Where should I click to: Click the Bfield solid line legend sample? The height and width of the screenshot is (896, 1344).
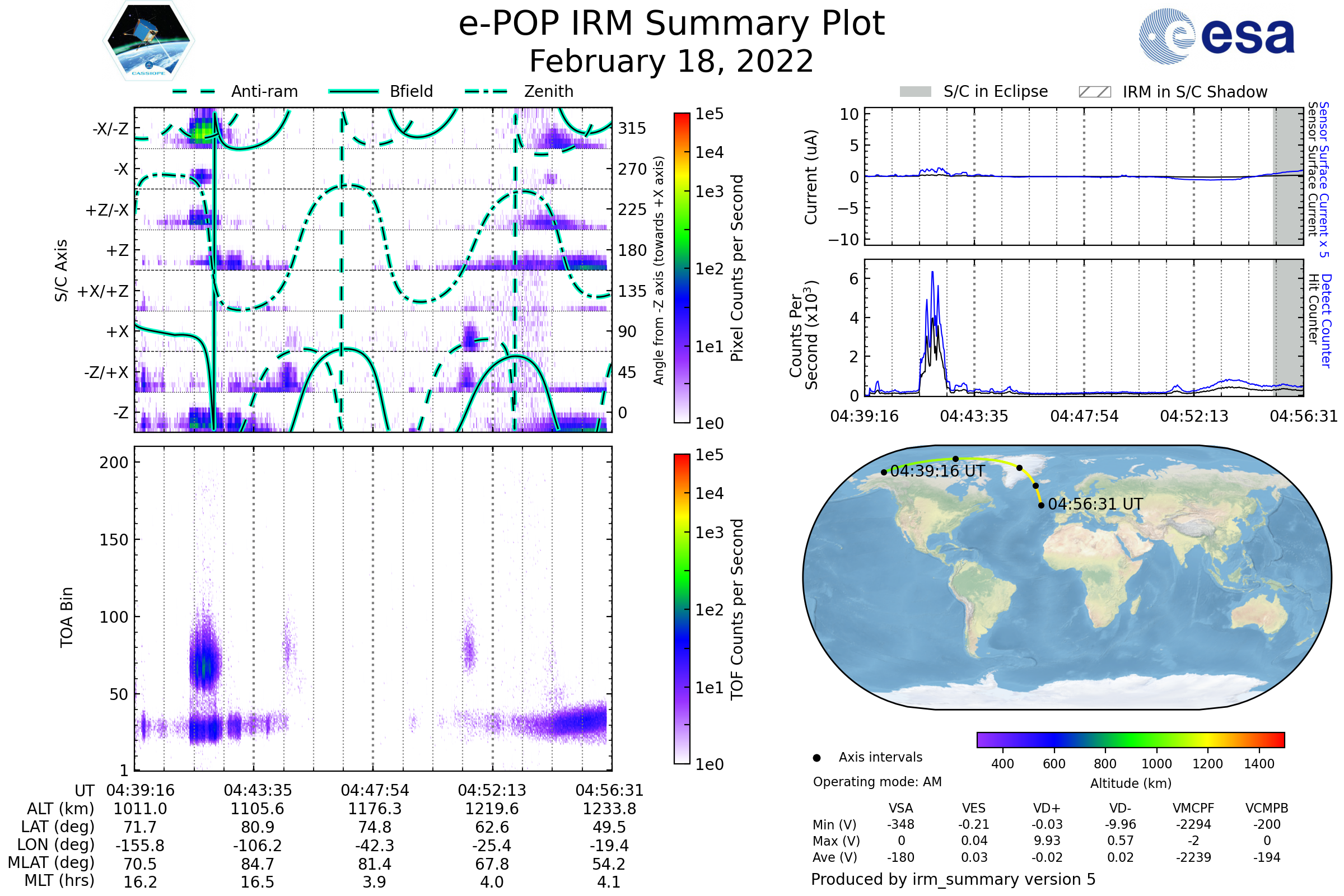point(353,91)
